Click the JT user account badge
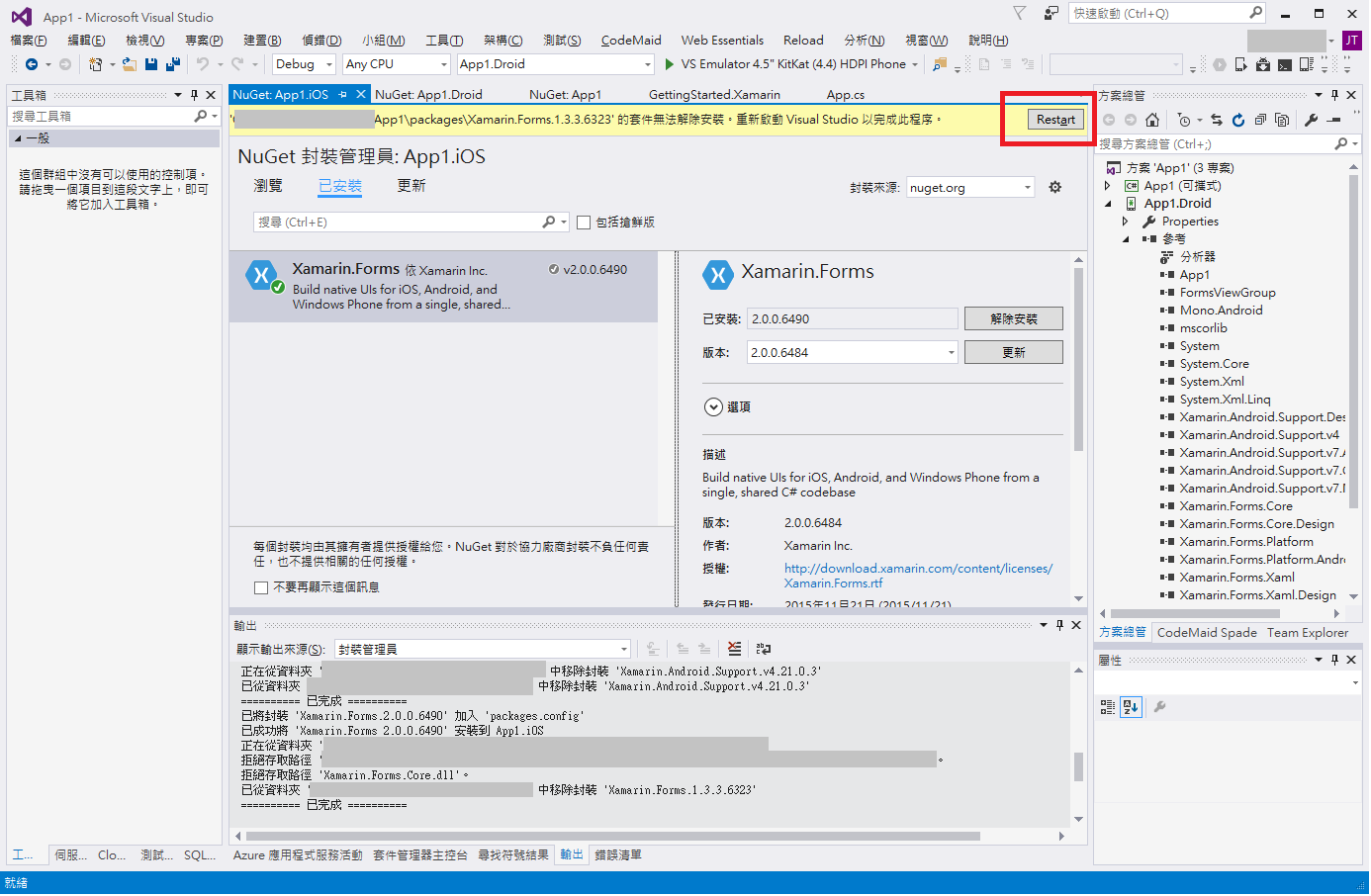This screenshot has width=1371, height=896. [x=1351, y=41]
